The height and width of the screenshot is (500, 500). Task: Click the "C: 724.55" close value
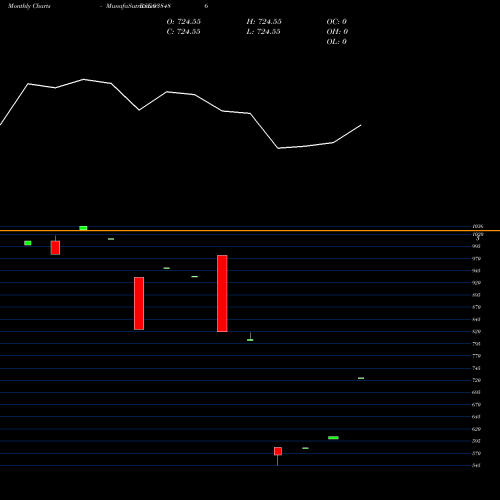point(184,32)
